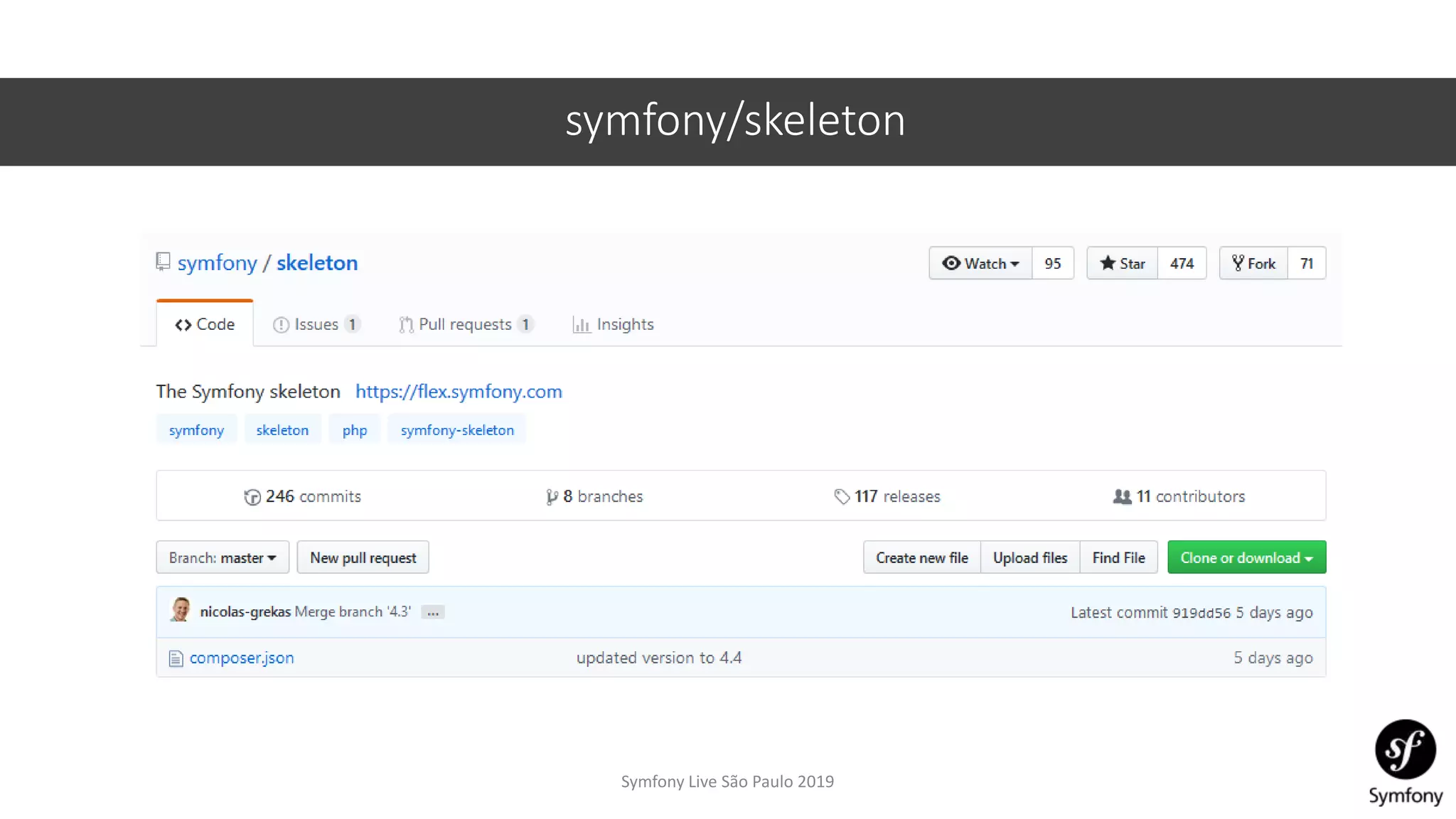Switch to the Insights tab
This screenshot has height=819, width=1456.
(x=613, y=324)
